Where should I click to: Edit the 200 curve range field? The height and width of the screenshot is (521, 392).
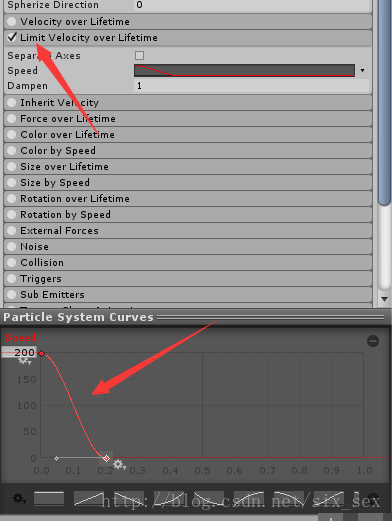coord(19,352)
